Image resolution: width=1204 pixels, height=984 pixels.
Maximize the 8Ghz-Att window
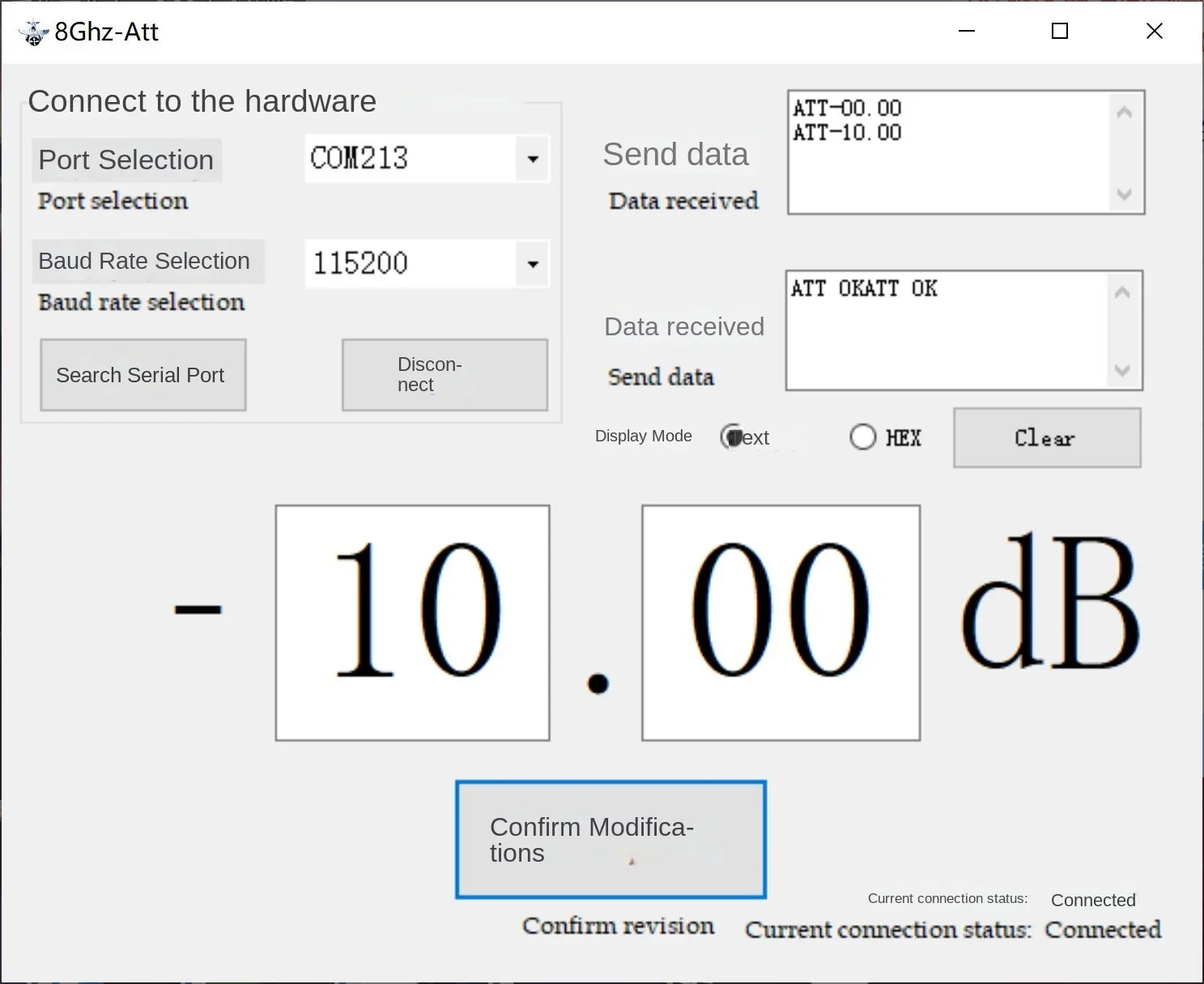coord(1060,32)
